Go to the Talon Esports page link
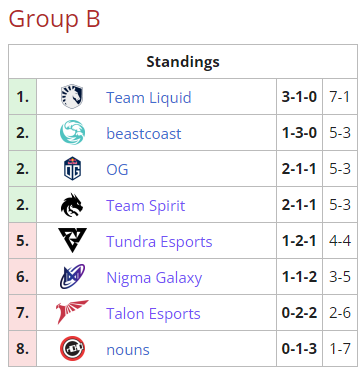The height and width of the screenshot is (368, 360). point(153,313)
